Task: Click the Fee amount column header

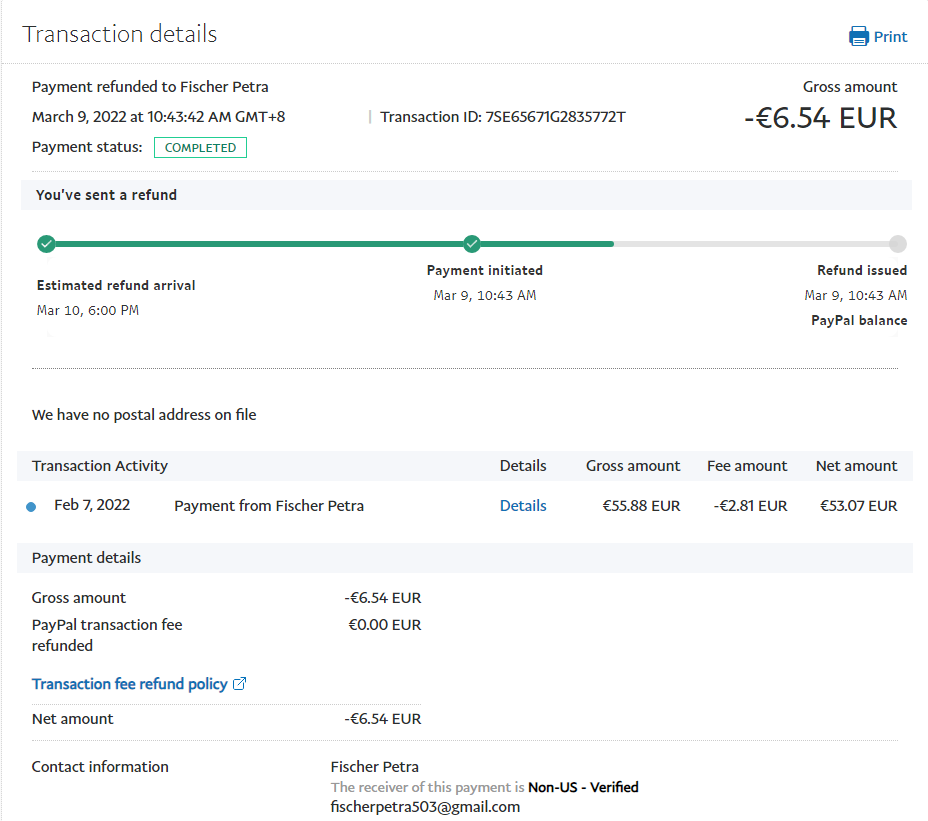Action: [747, 466]
